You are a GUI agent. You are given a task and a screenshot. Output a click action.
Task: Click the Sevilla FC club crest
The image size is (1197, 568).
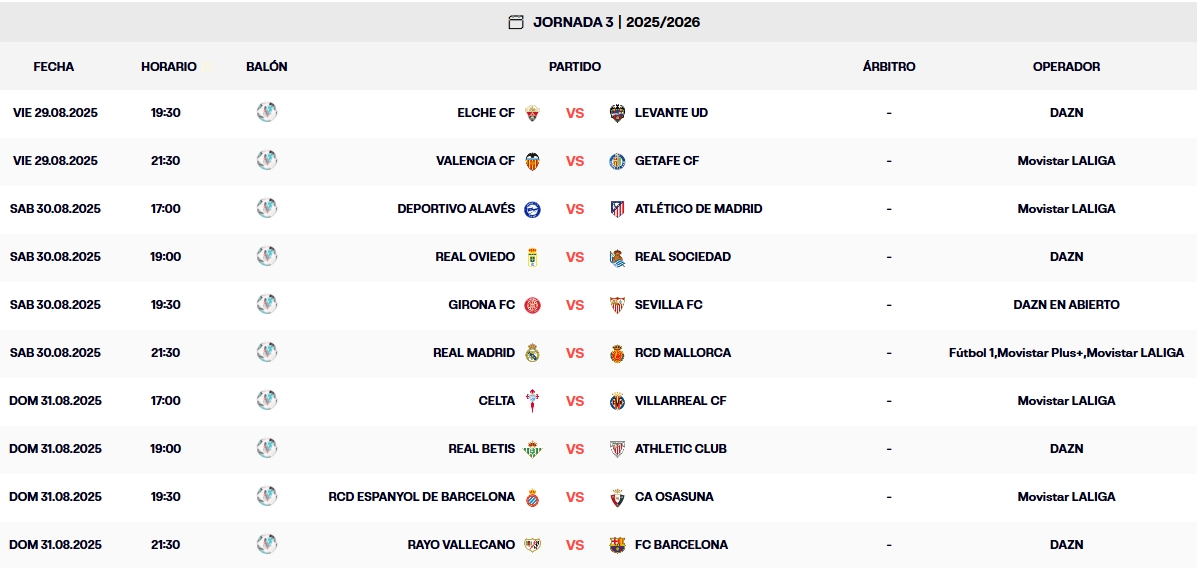tap(617, 305)
